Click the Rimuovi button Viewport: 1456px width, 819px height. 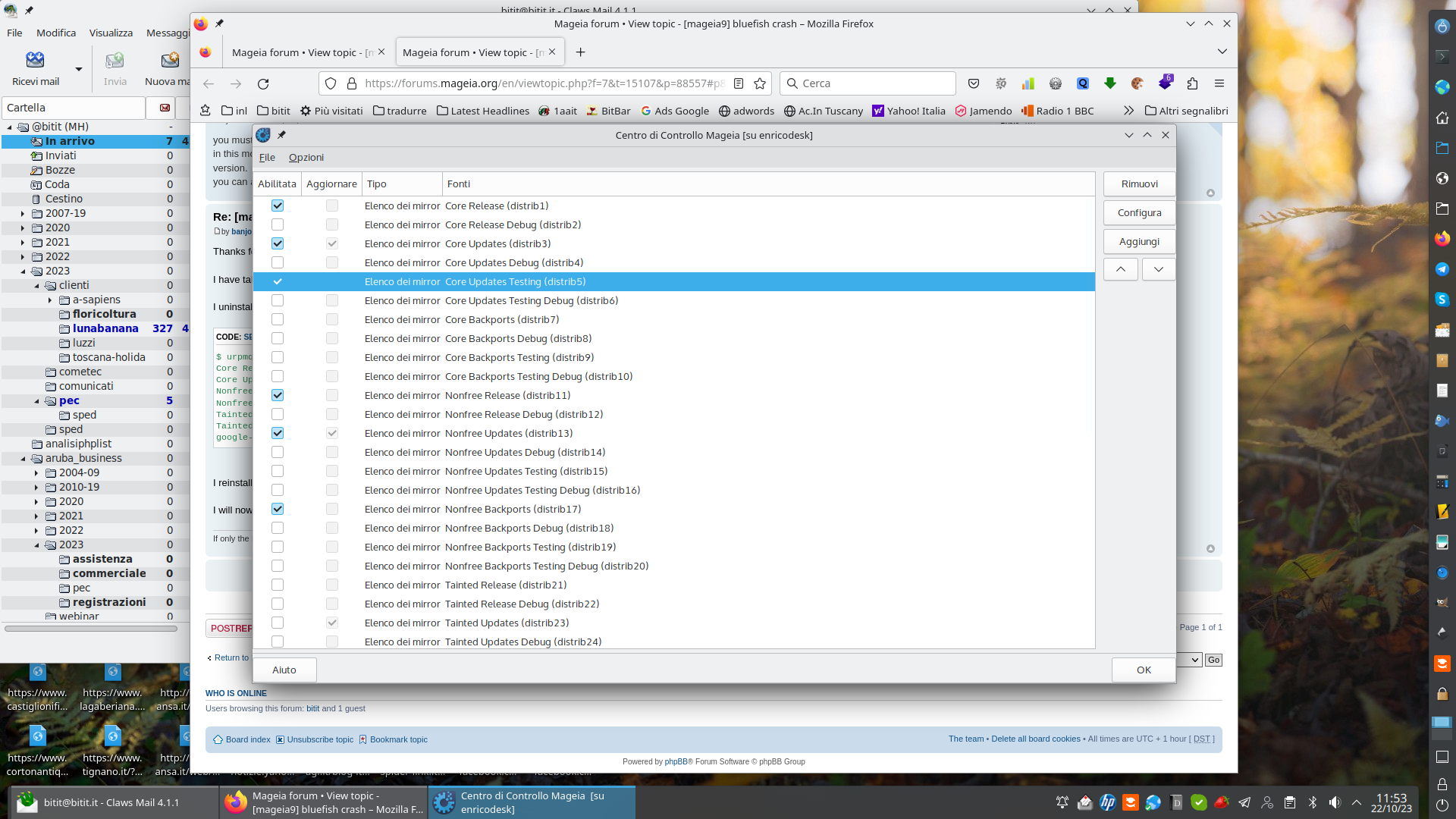coord(1140,184)
